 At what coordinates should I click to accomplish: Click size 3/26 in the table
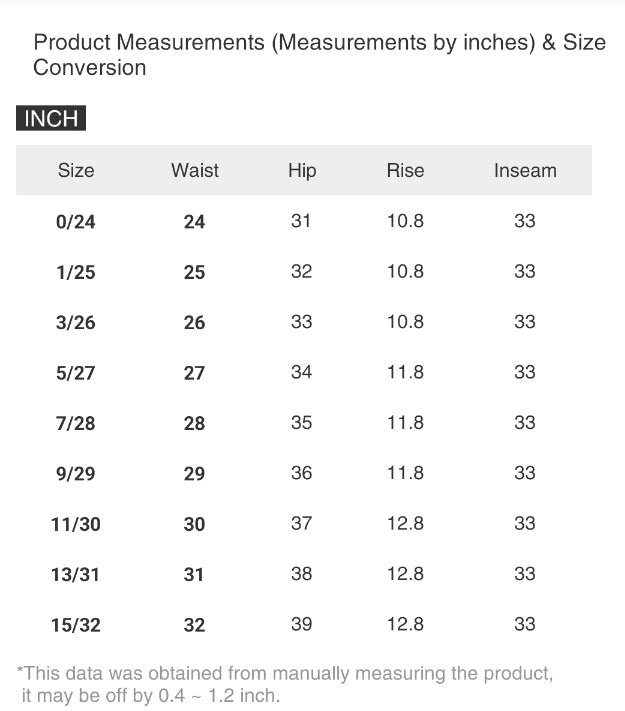(76, 322)
